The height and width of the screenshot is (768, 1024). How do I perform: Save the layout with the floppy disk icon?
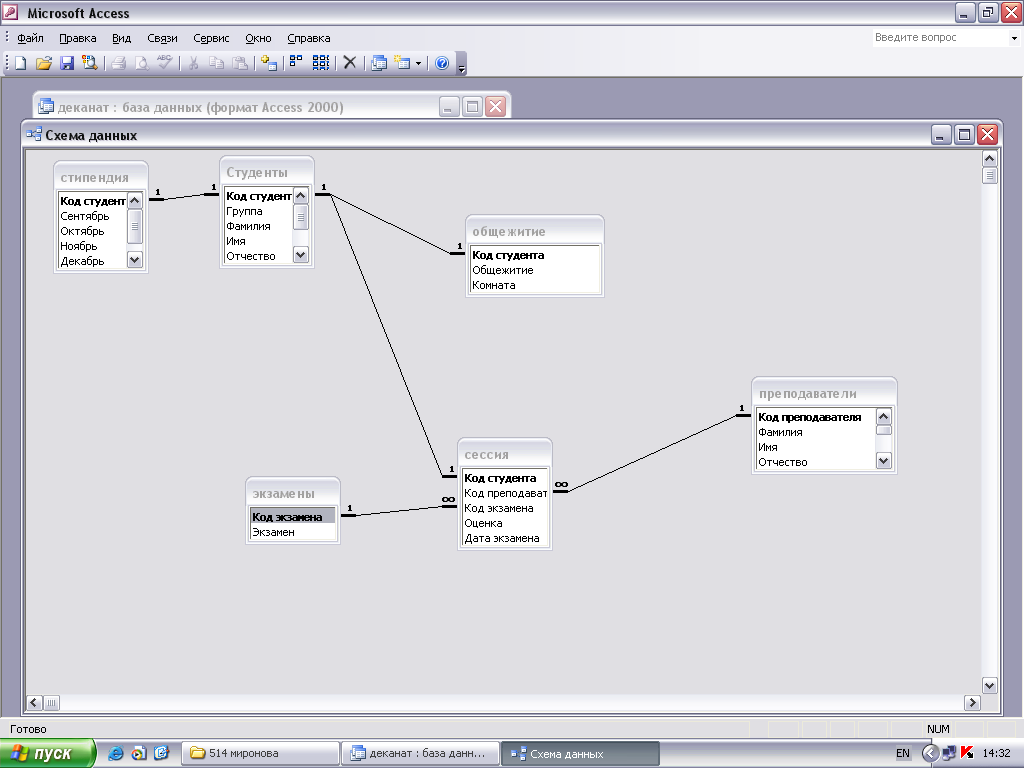[x=67, y=63]
